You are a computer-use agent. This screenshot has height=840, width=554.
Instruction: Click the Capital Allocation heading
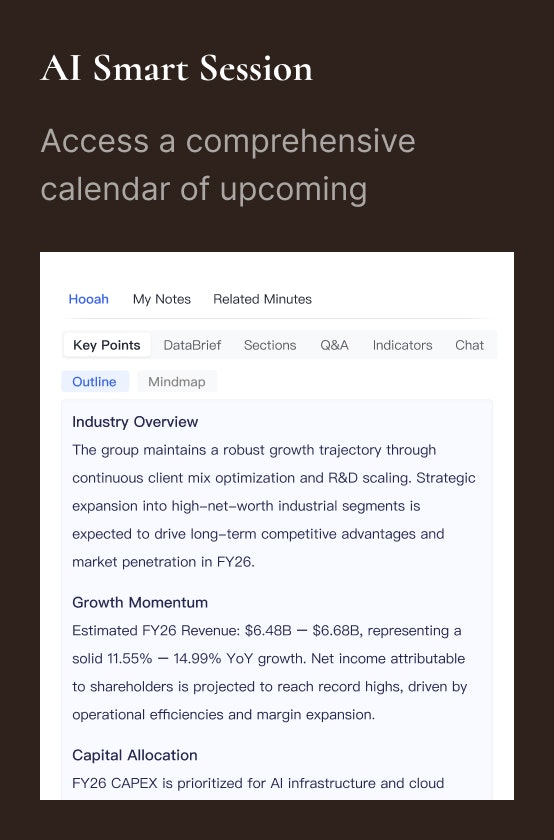[134, 755]
